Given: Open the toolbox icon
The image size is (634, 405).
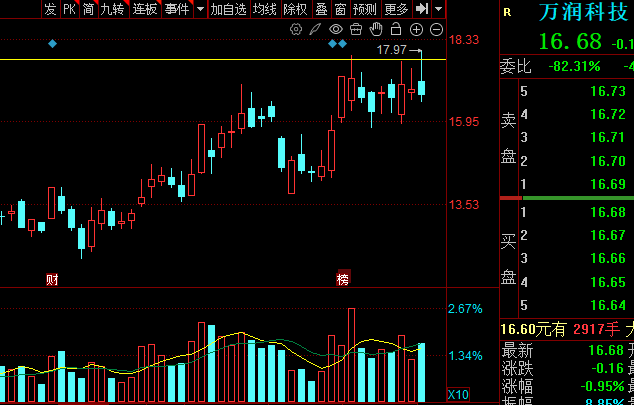Looking at the screenshot, I should [356, 29].
